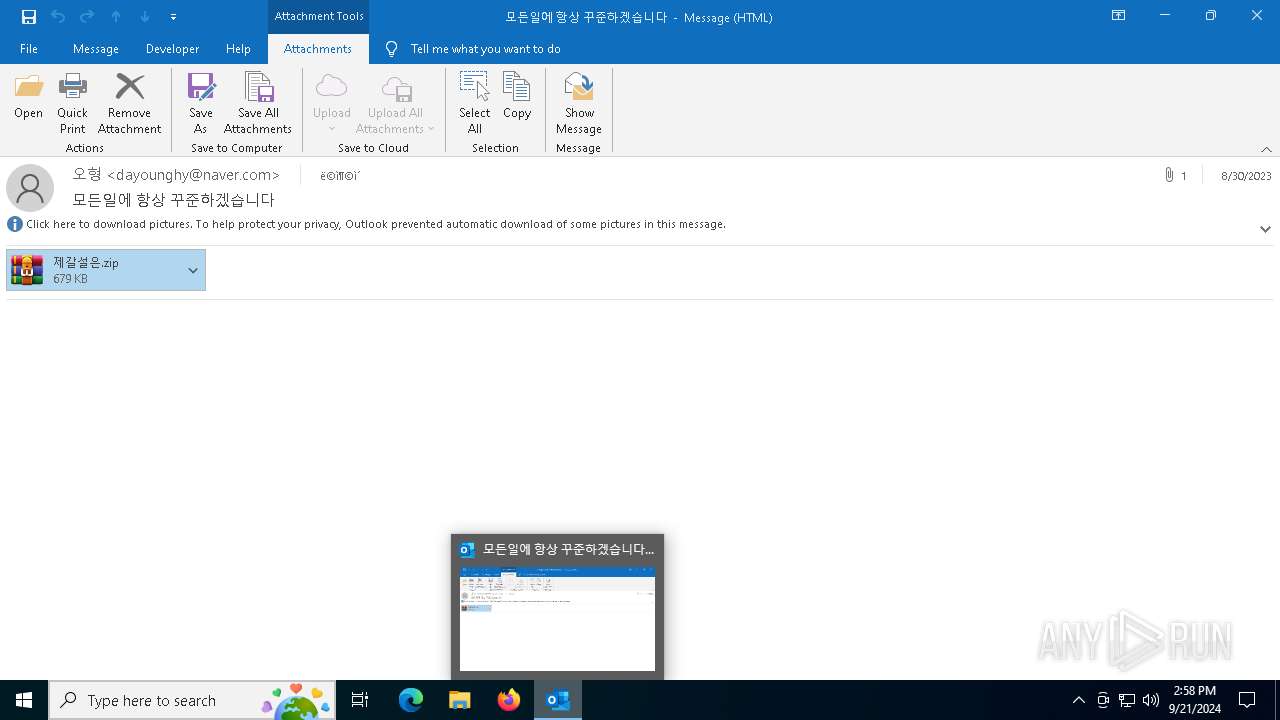The width and height of the screenshot is (1280, 720).
Task: Click the sender avatar picture
Action: (x=30, y=188)
